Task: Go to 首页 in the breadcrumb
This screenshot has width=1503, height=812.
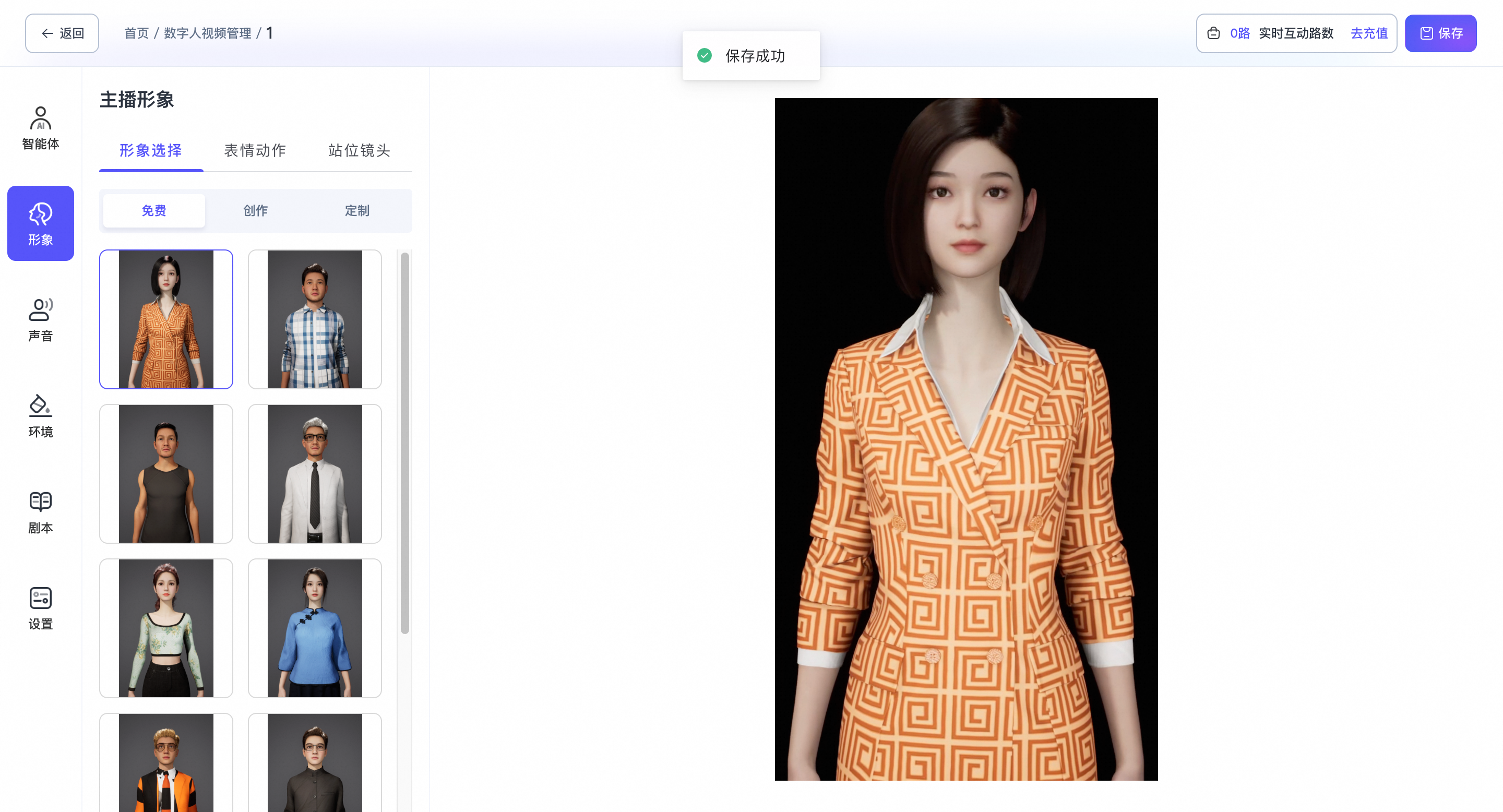Action: click(x=137, y=33)
